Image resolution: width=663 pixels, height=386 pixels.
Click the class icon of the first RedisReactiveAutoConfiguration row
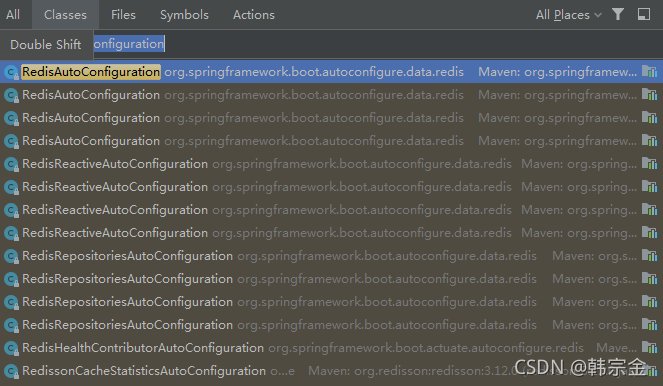[11, 164]
